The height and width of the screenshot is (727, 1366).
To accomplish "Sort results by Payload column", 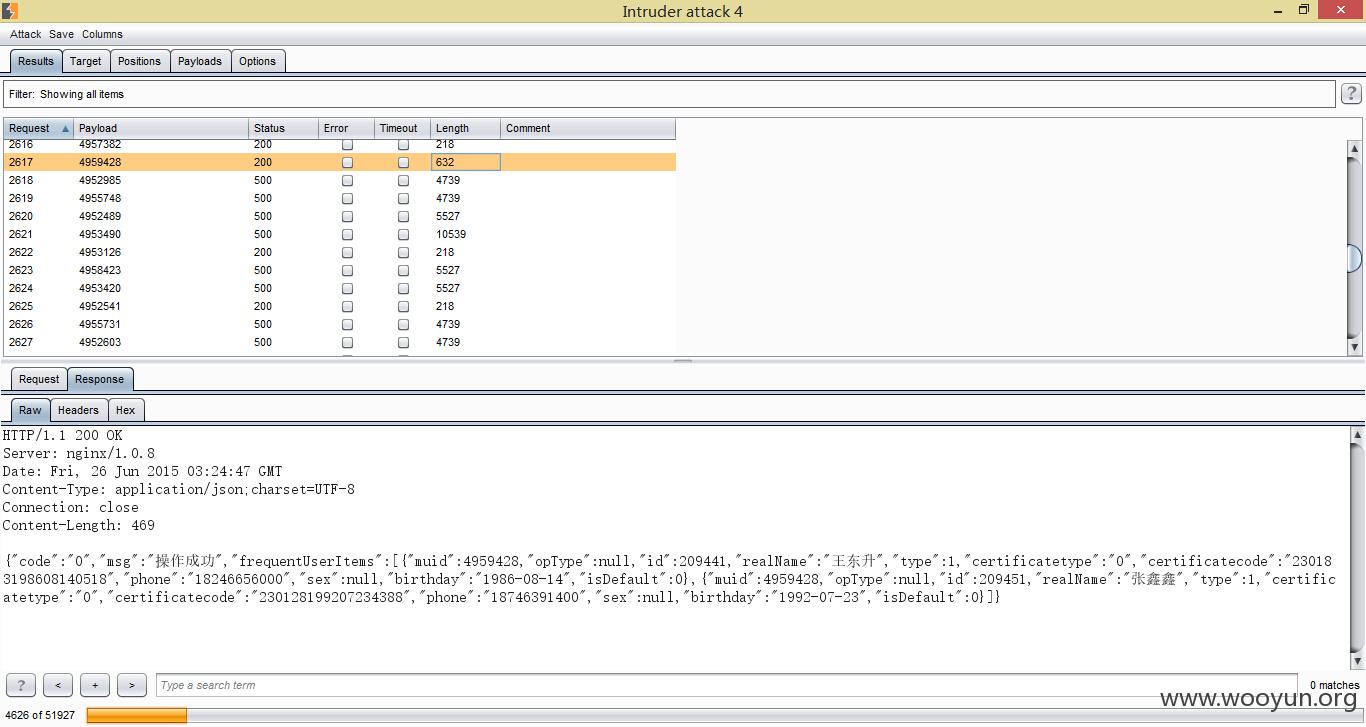I will [x=161, y=128].
